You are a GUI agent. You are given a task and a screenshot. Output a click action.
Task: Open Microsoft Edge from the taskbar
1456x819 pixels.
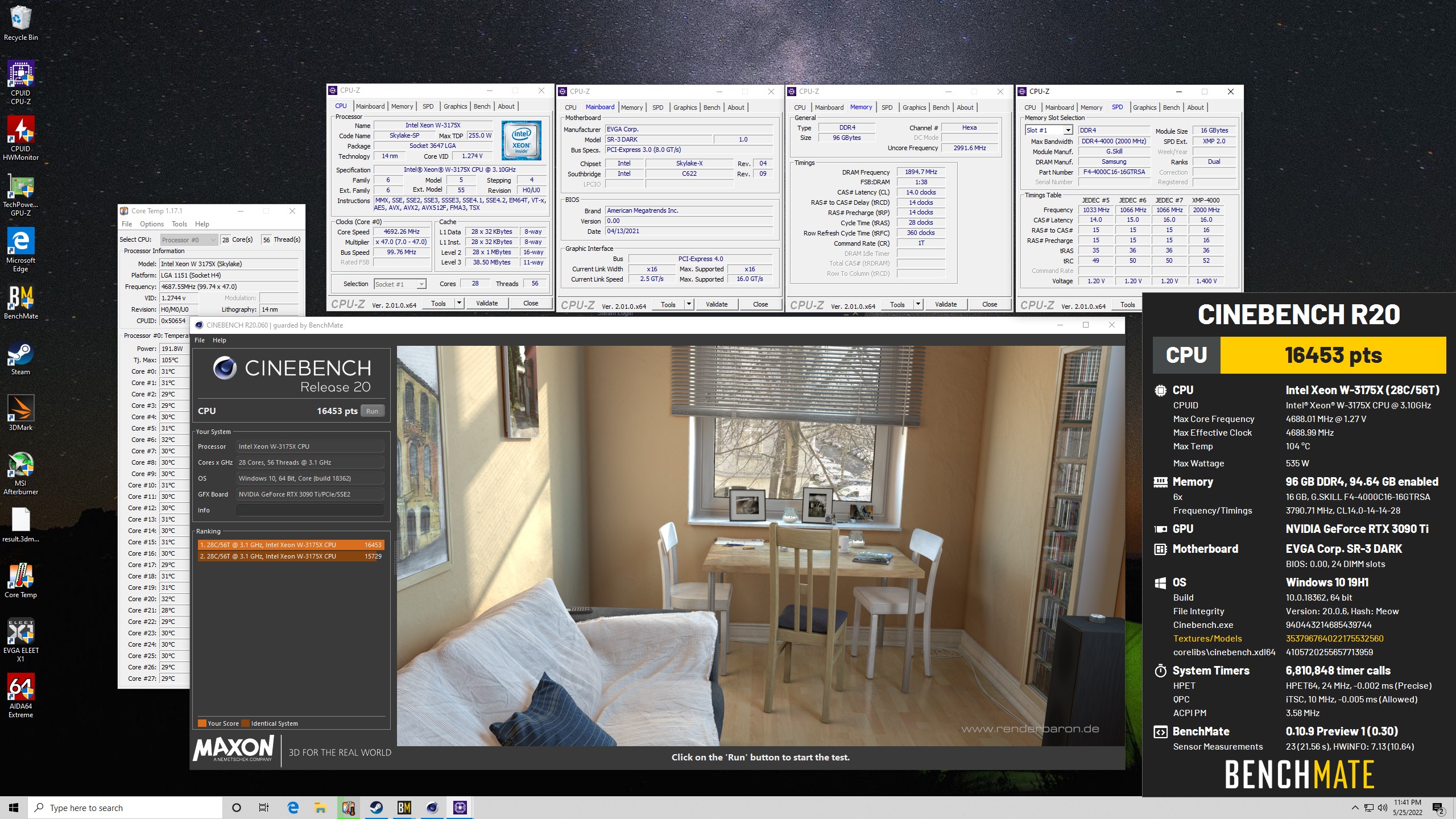(x=293, y=808)
